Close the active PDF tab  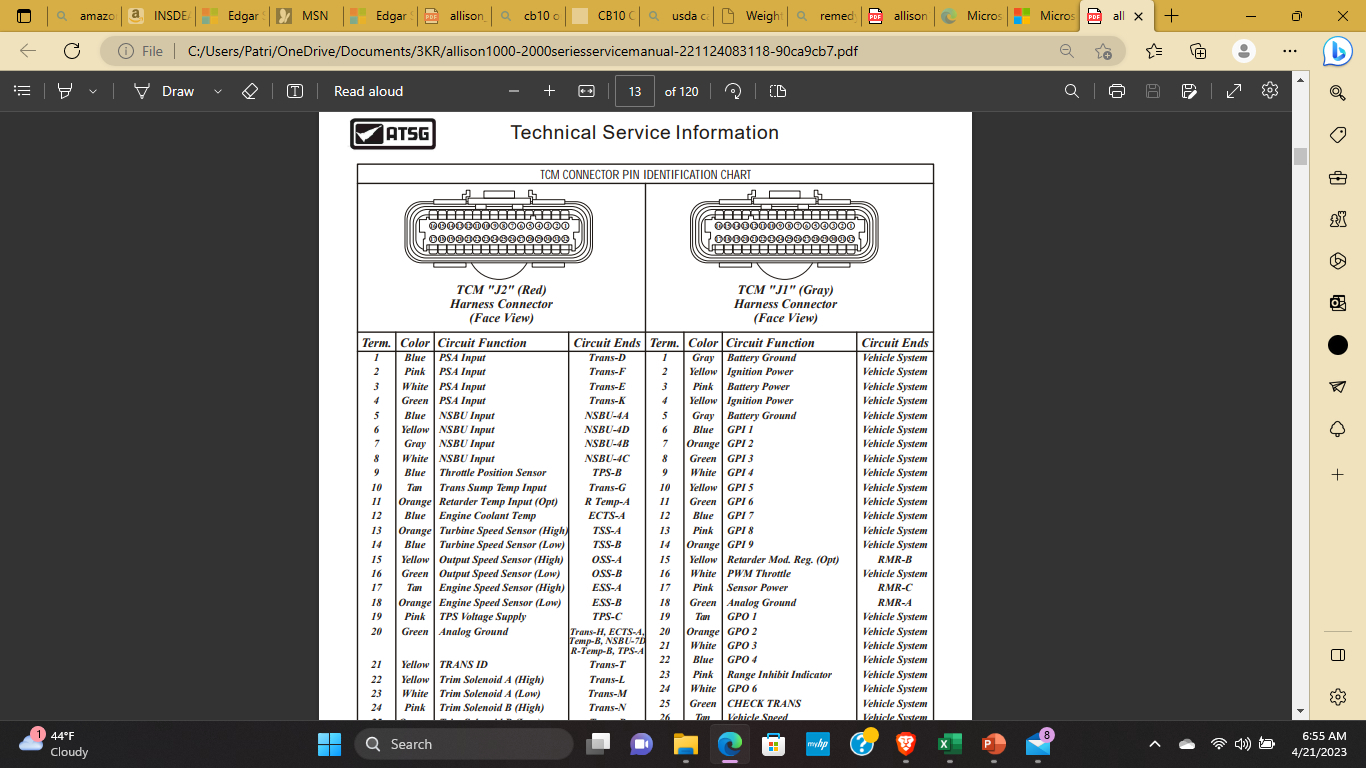point(1138,16)
